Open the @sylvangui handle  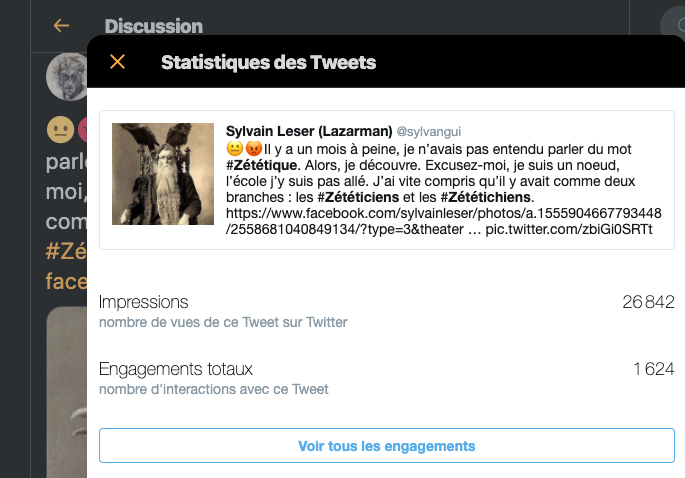pyautogui.click(x=429, y=132)
